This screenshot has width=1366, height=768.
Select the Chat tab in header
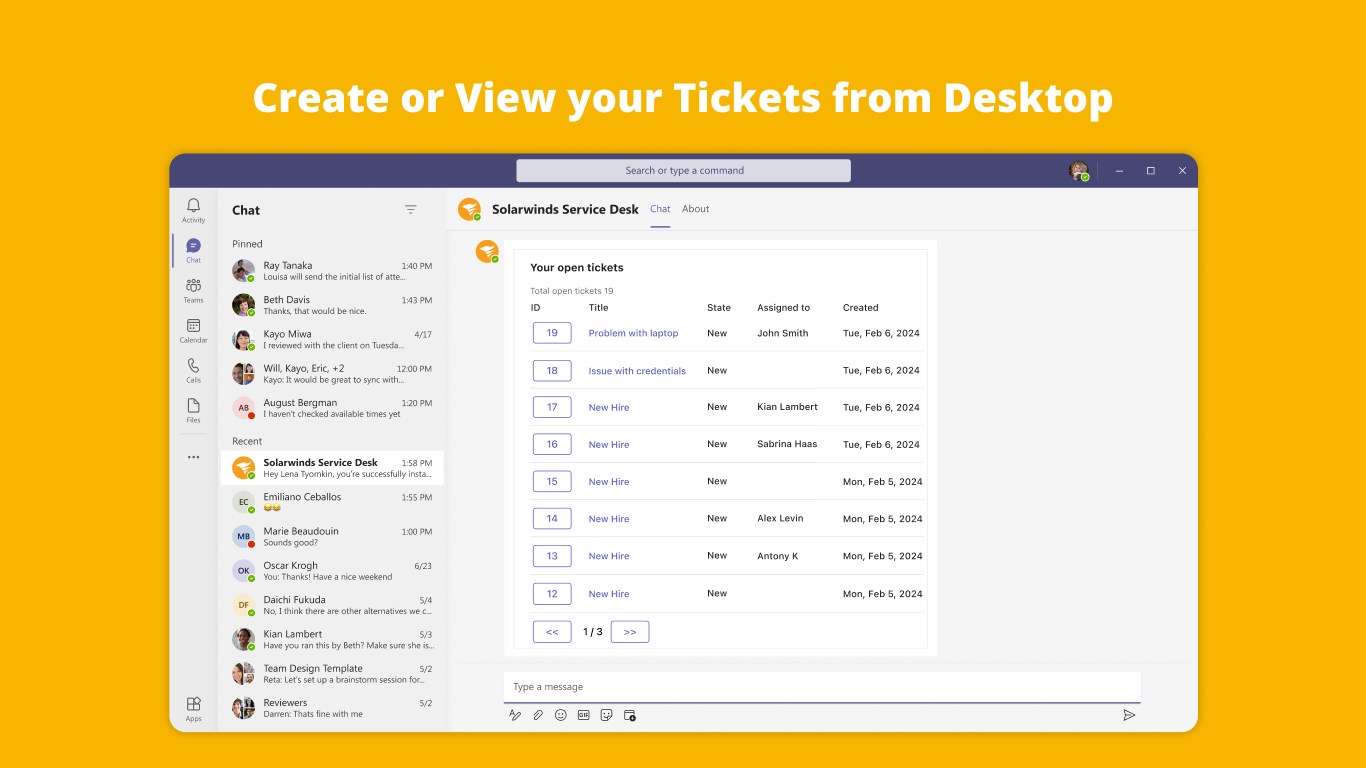click(660, 209)
